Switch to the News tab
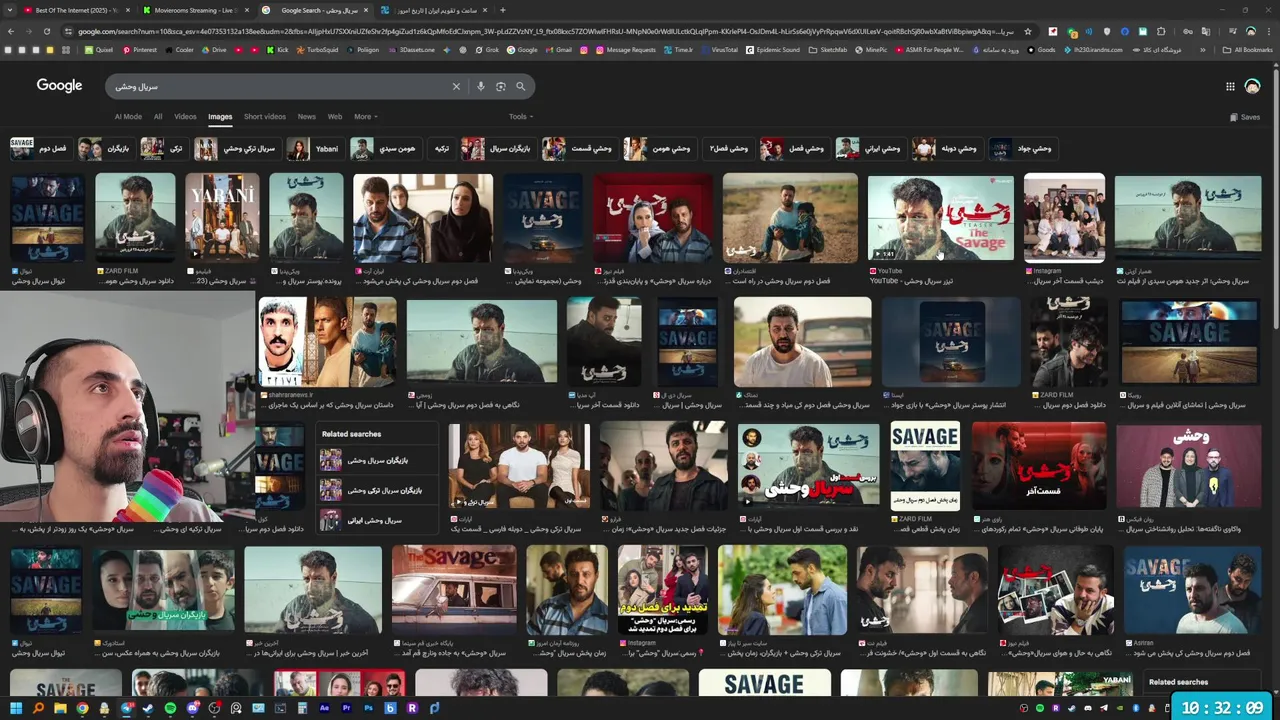1280x720 pixels. point(306,117)
